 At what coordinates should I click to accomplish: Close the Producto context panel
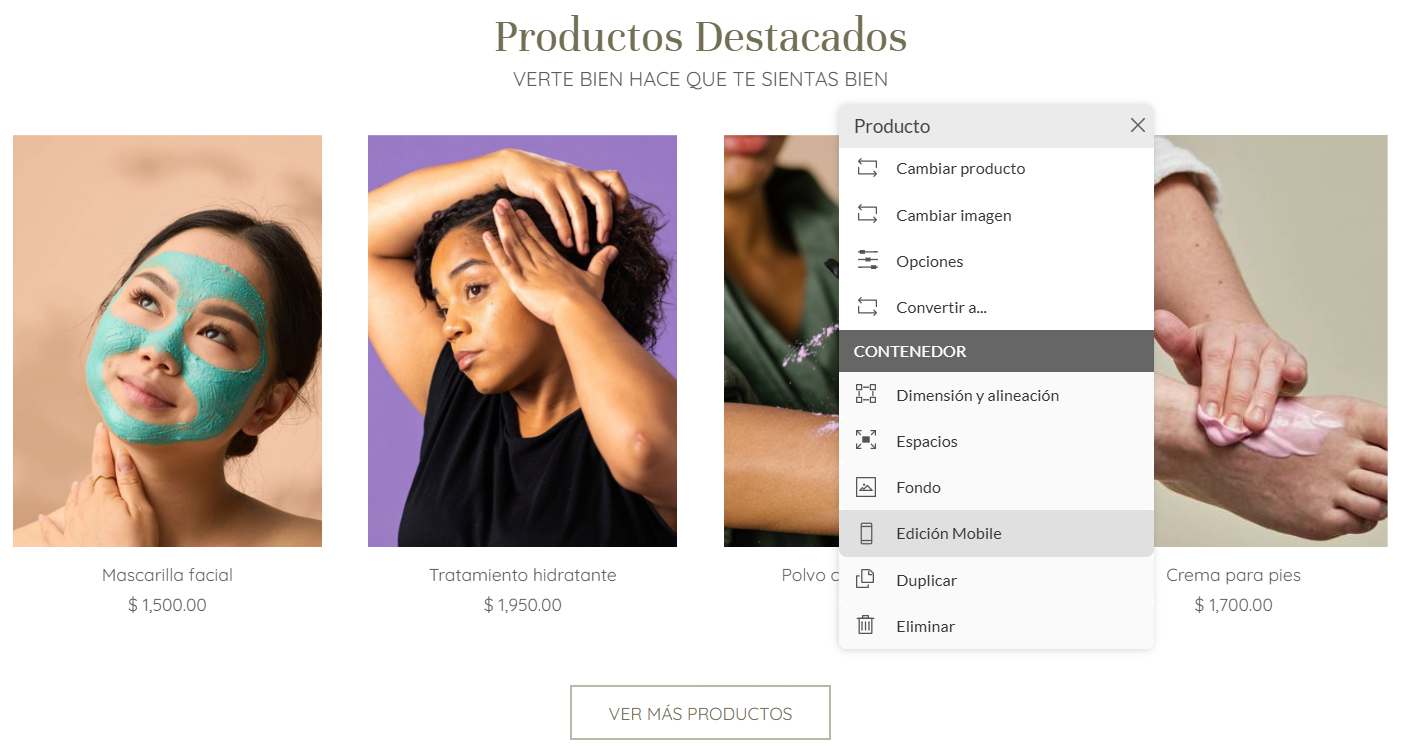pos(1137,125)
